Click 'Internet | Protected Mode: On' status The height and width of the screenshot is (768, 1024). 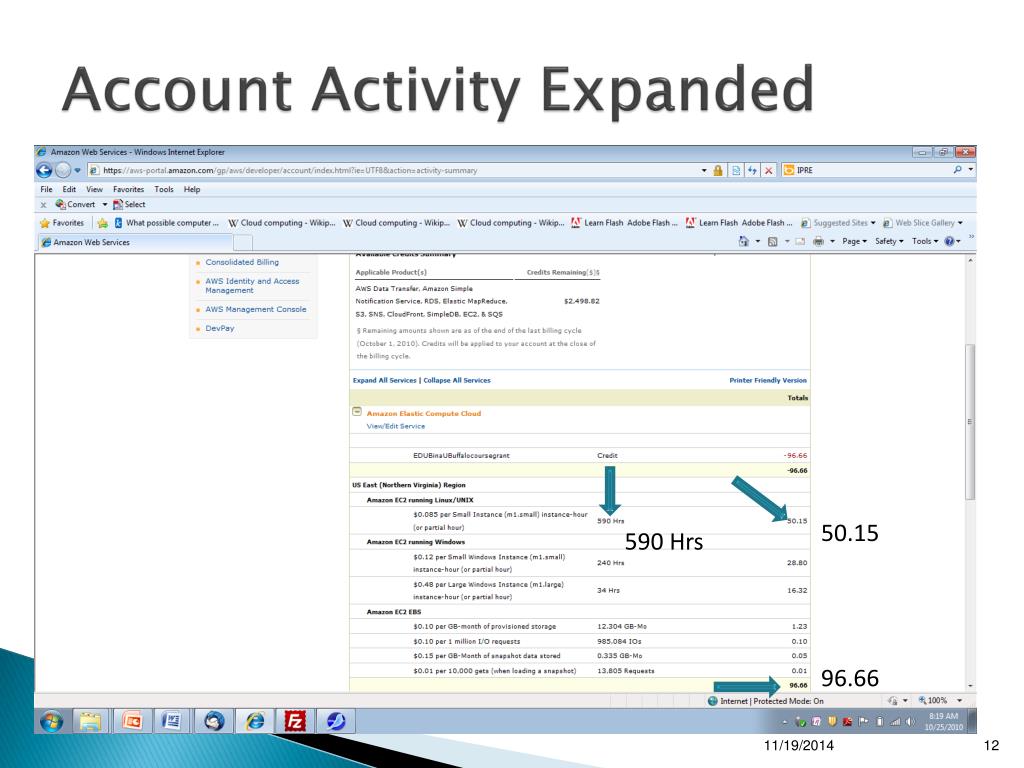pyautogui.click(x=765, y=701)
